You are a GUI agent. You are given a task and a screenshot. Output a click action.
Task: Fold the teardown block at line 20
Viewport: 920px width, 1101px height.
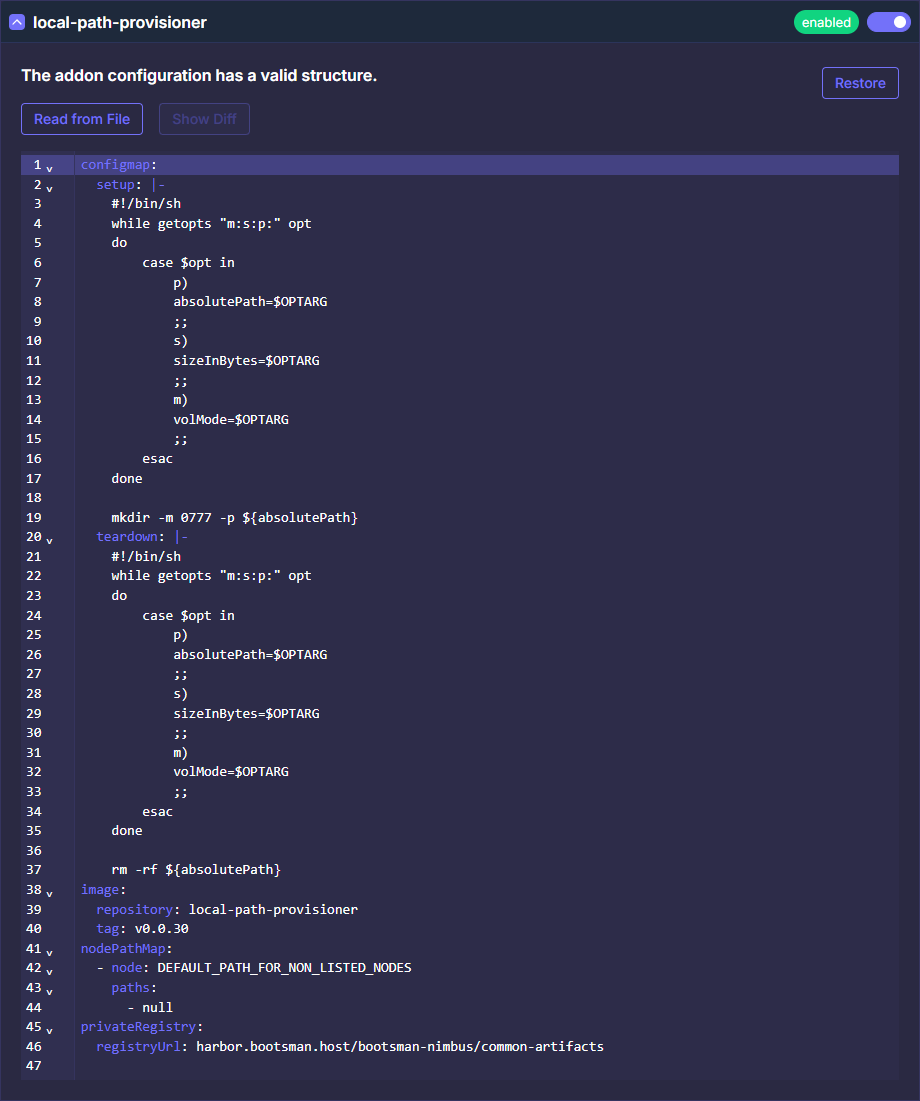50,540
